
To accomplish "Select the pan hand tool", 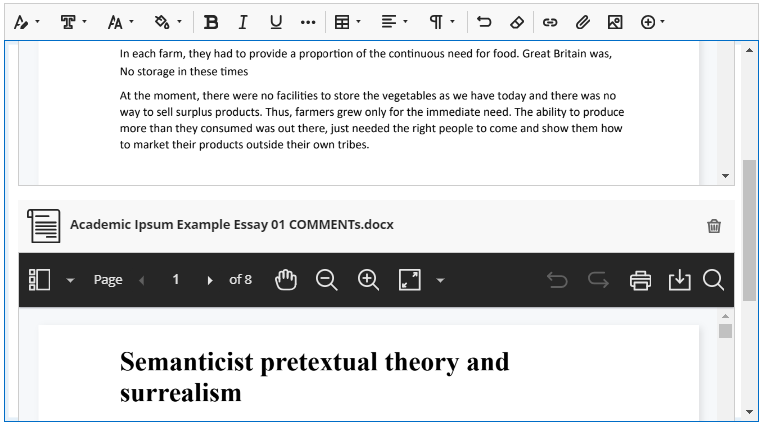I will [286, 280].
